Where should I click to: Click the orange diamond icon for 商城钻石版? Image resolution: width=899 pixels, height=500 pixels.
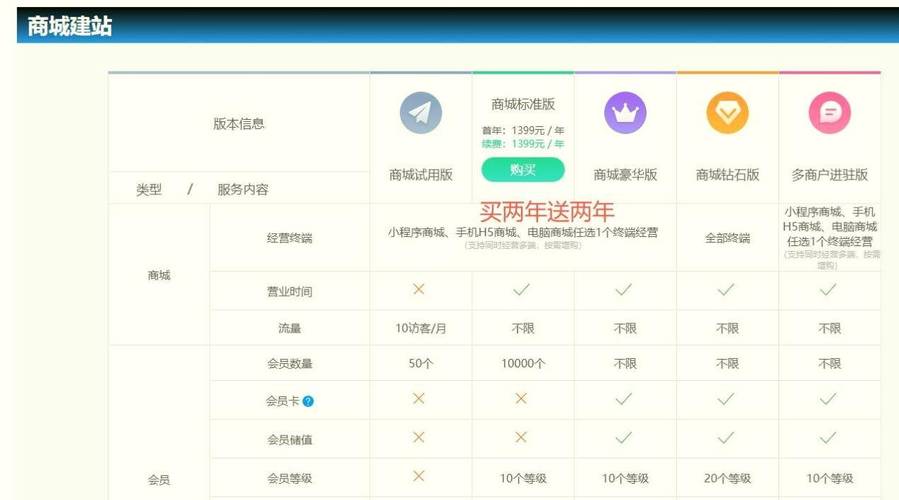click(727, 113)
